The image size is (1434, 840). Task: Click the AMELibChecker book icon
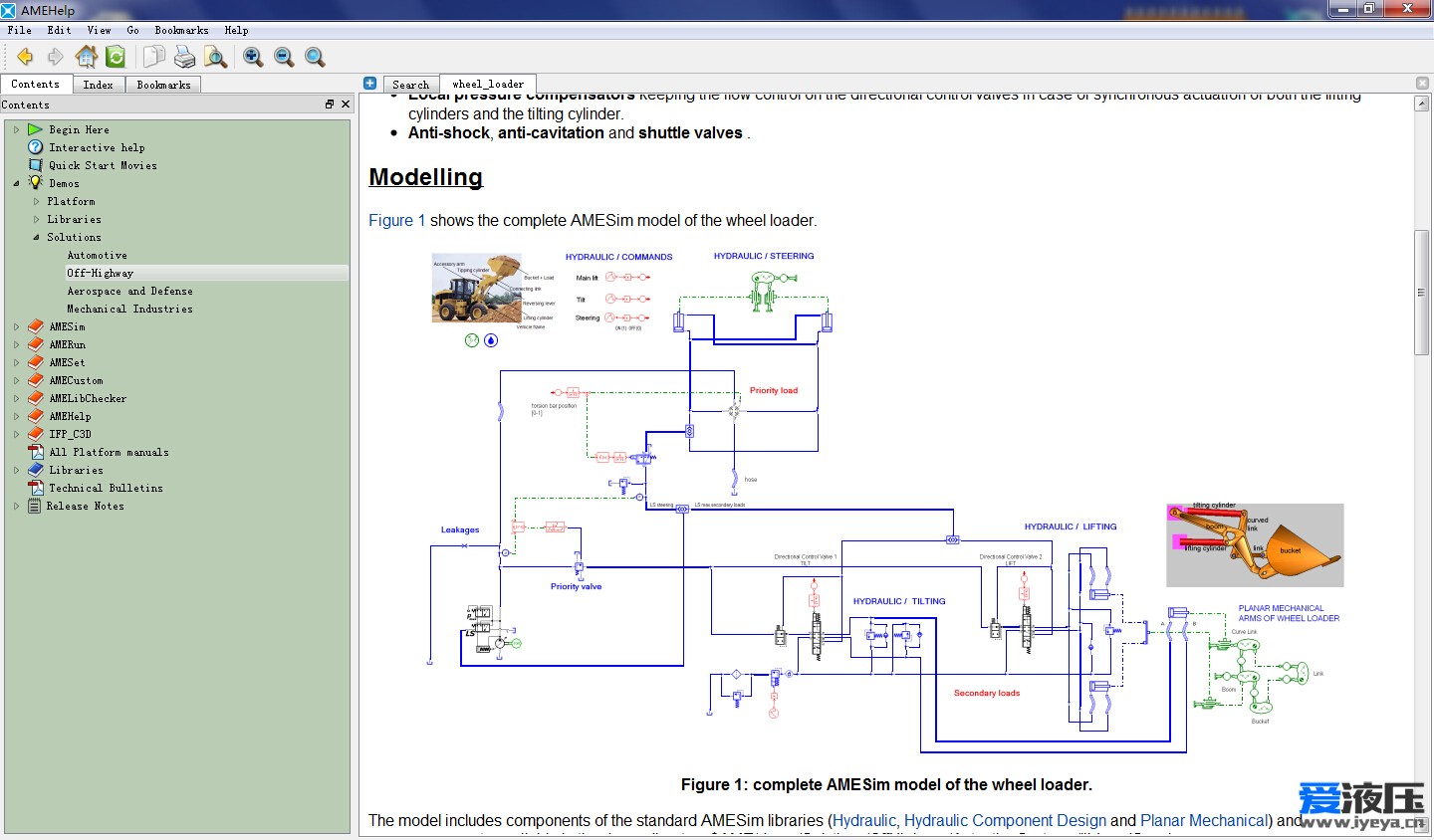point(36,398)
